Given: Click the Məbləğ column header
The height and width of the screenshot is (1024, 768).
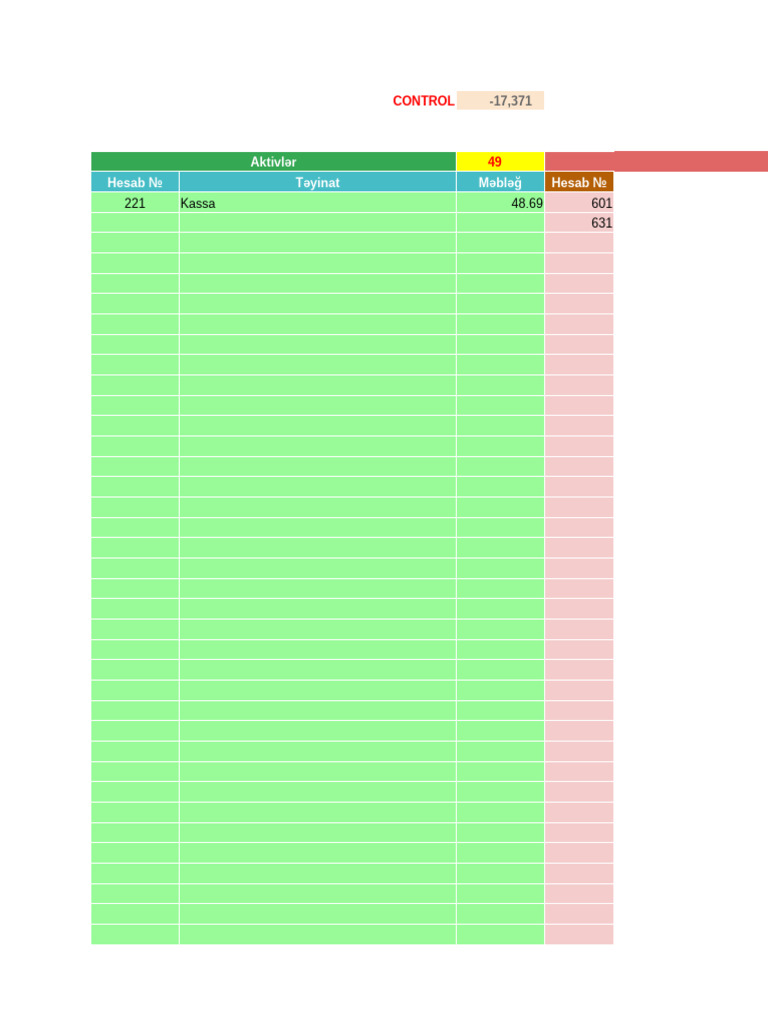Looking at the screenshot, I should click(x=500, y=182).
